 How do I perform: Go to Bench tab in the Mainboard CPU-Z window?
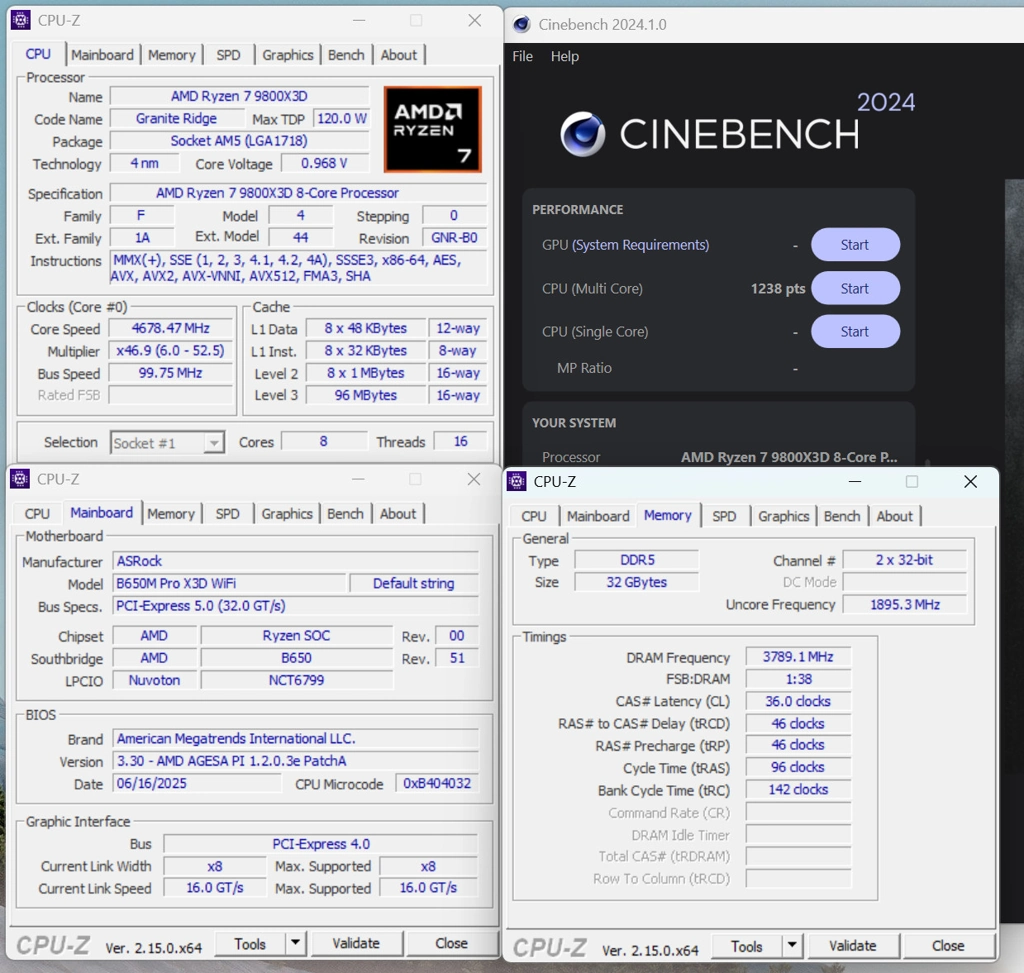tap(345, 514)
